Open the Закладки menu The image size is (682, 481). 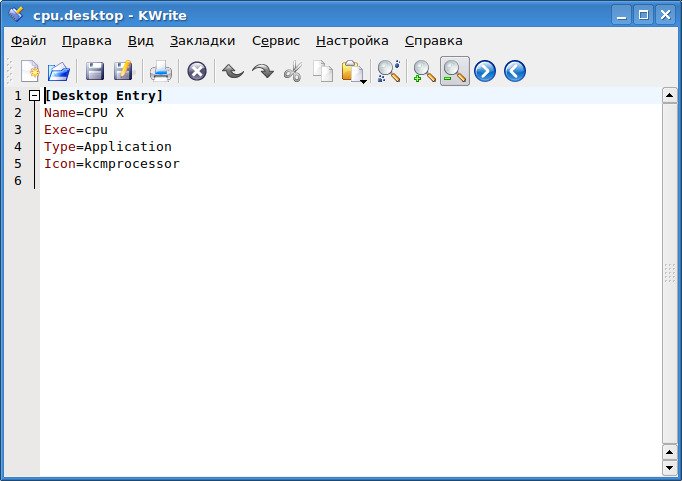point(202,41)
